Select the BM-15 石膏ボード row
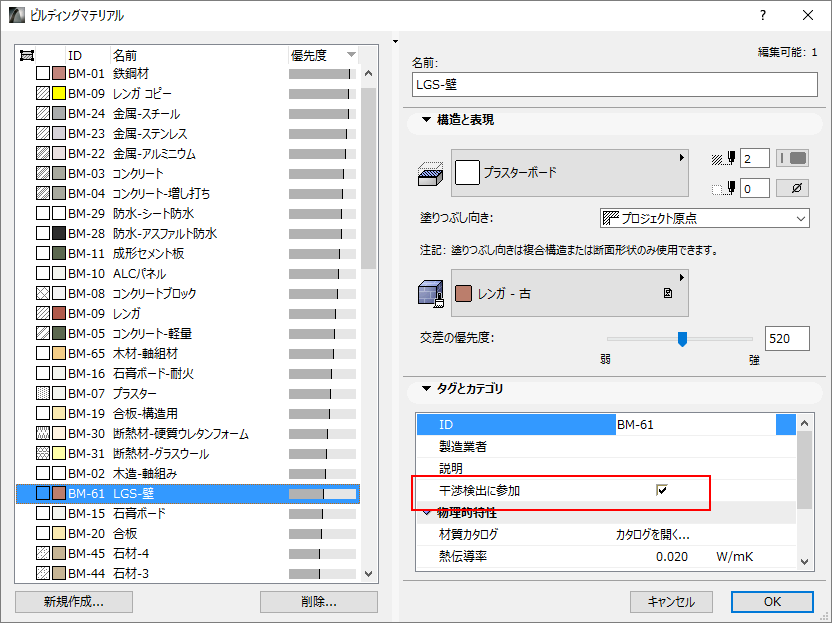Image resolution: width=832 pixels, height=623 pixels. 188,514
